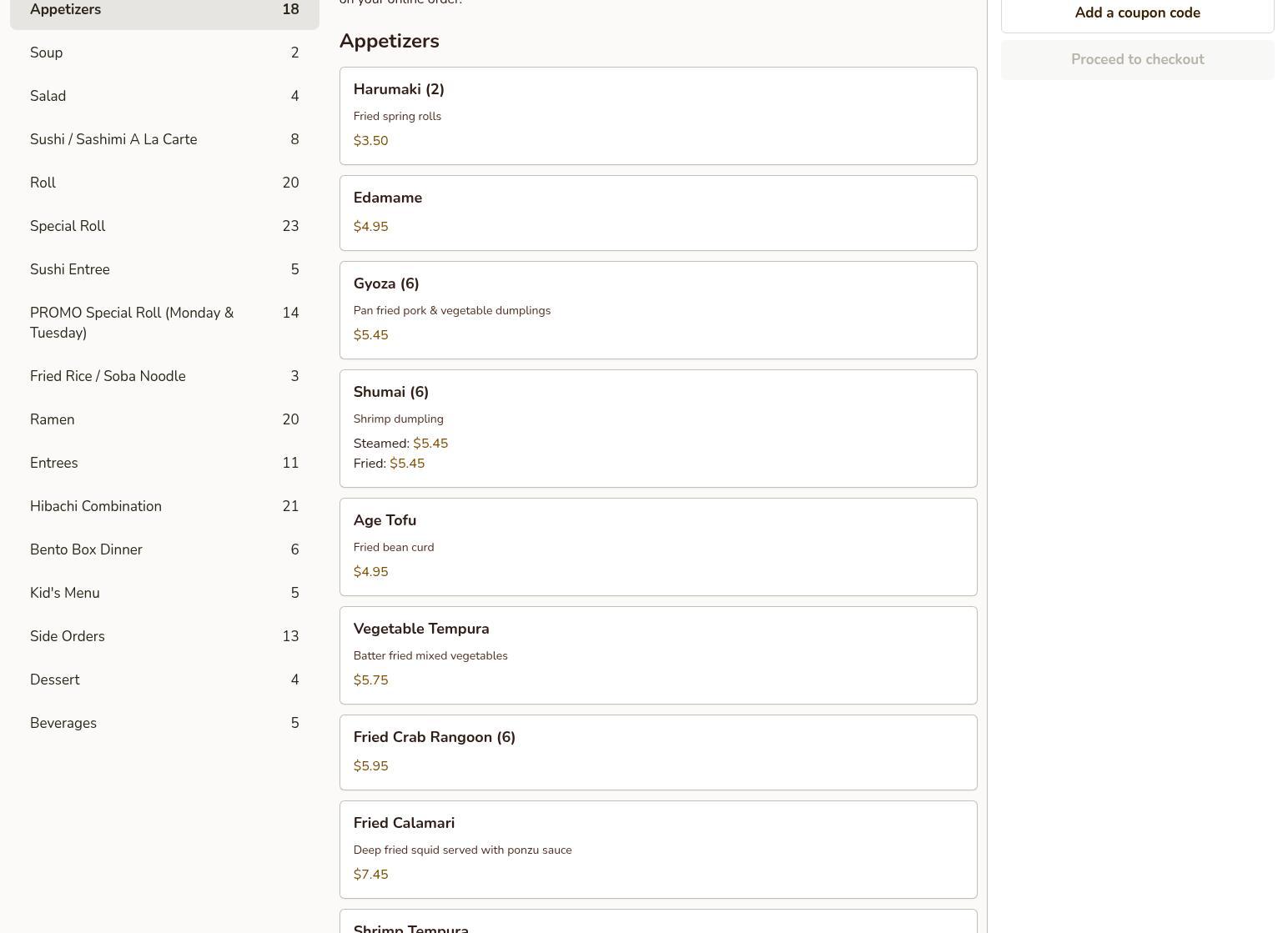Select Bento Box Dinner category
Screen dimensions: 1288x933
tap(164, 549)
